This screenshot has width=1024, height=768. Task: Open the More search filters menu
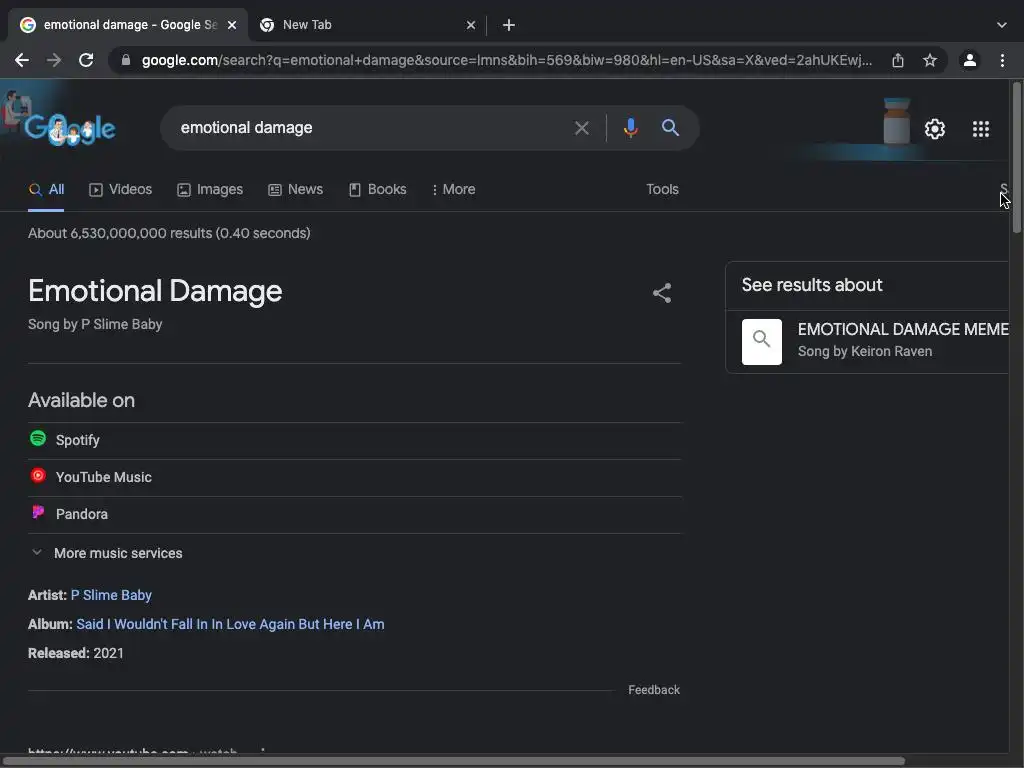click(x=453, y=189)
